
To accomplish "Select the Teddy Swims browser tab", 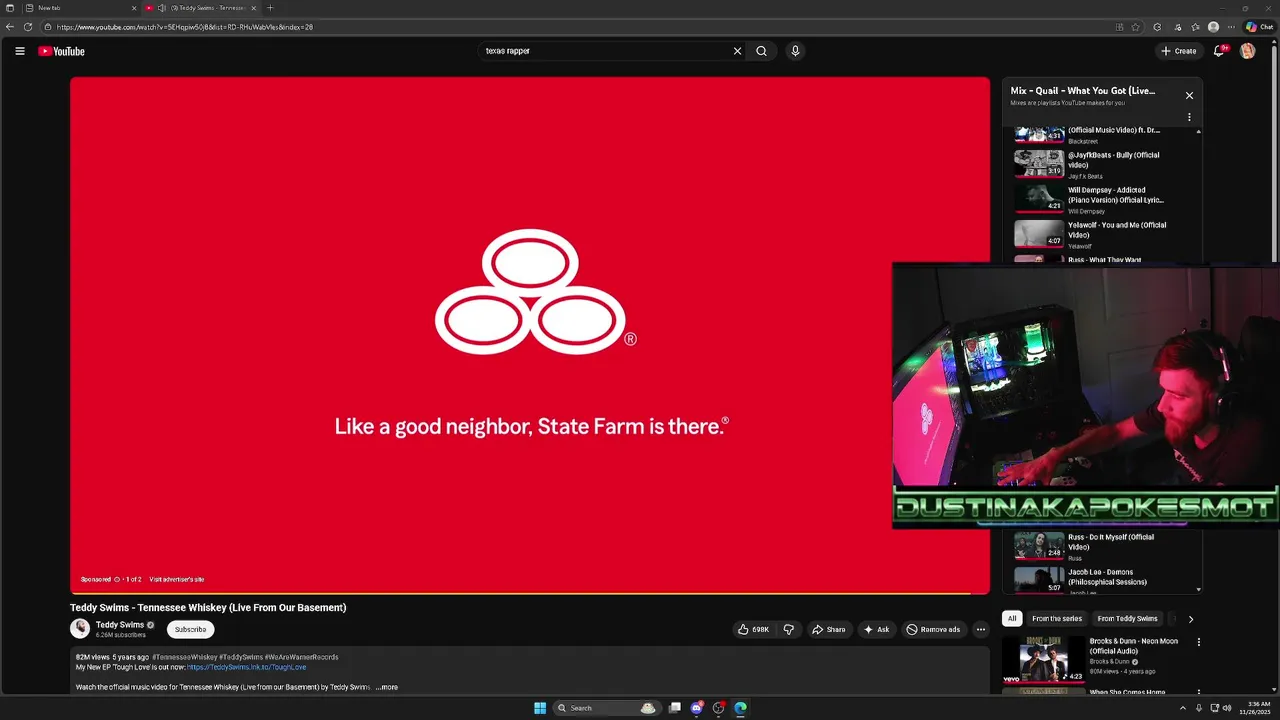I will coord(200,8).
